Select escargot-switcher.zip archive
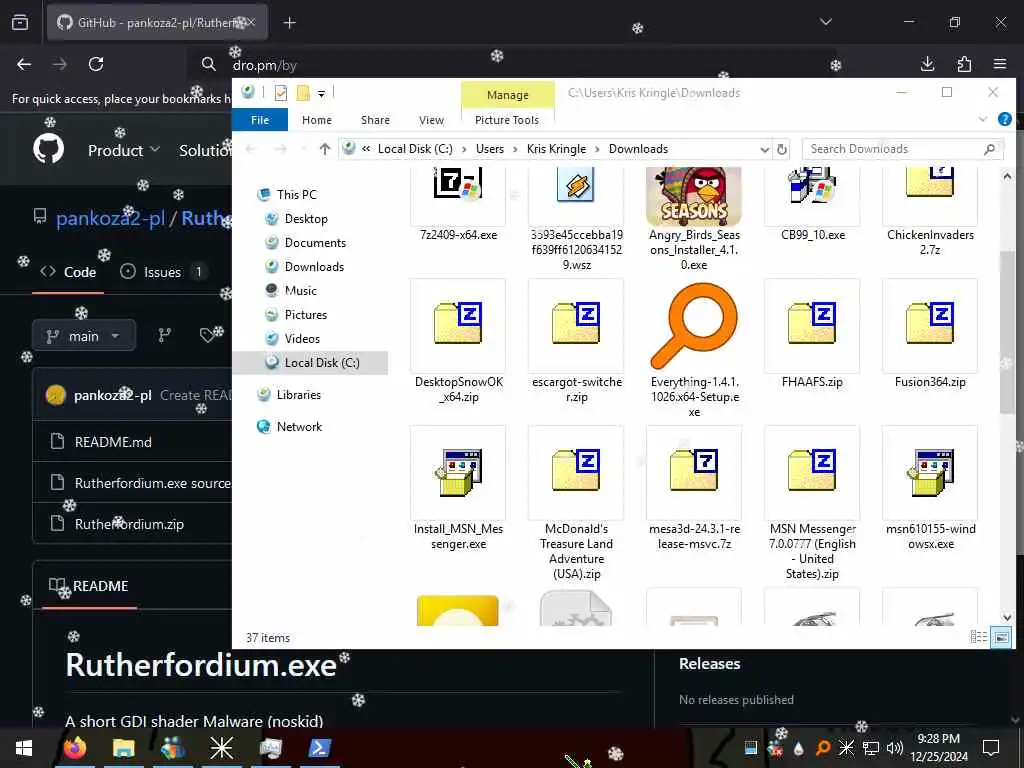 [x=576, y=341]
